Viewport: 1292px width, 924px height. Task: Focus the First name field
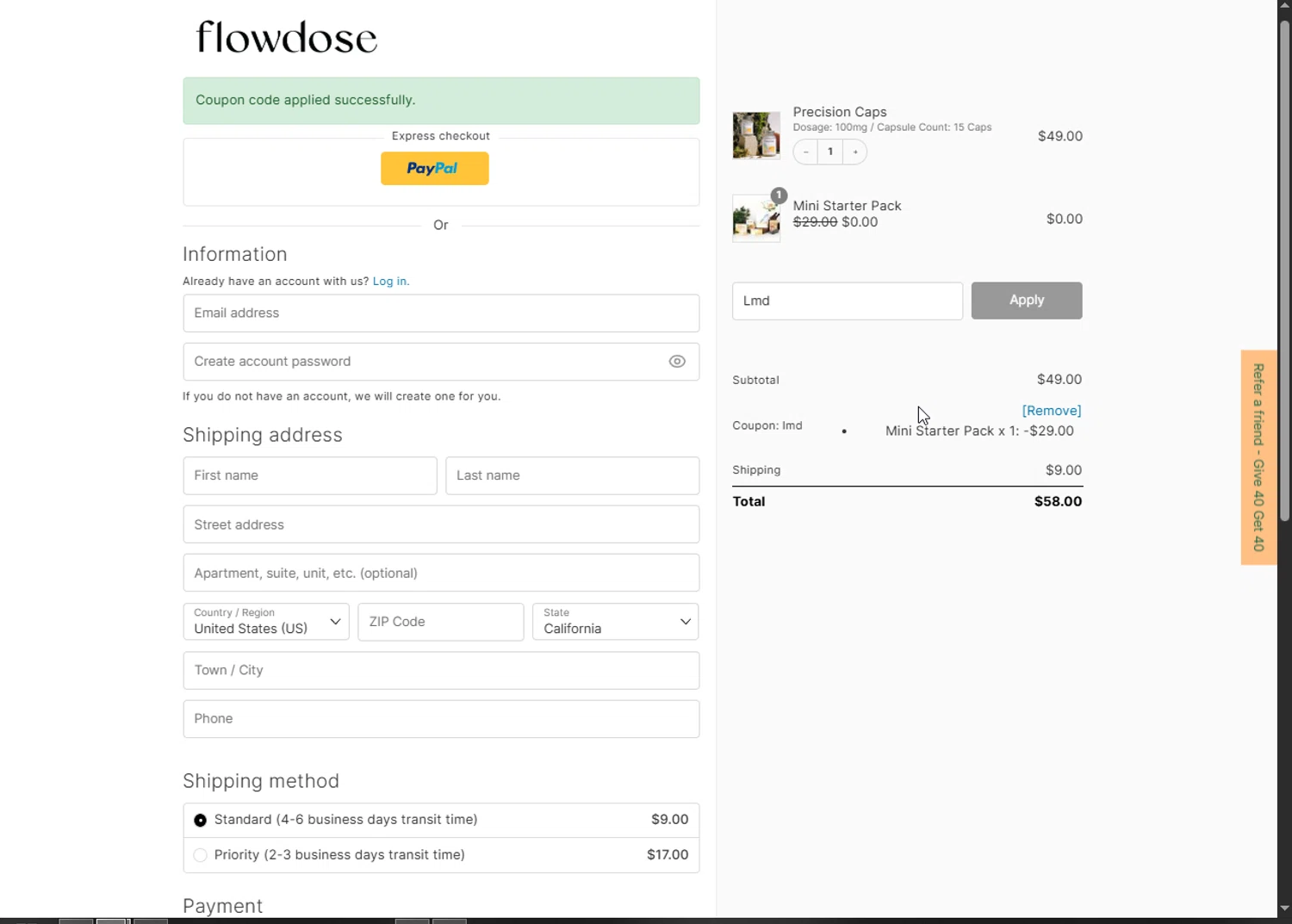click(x=310, y=475)
